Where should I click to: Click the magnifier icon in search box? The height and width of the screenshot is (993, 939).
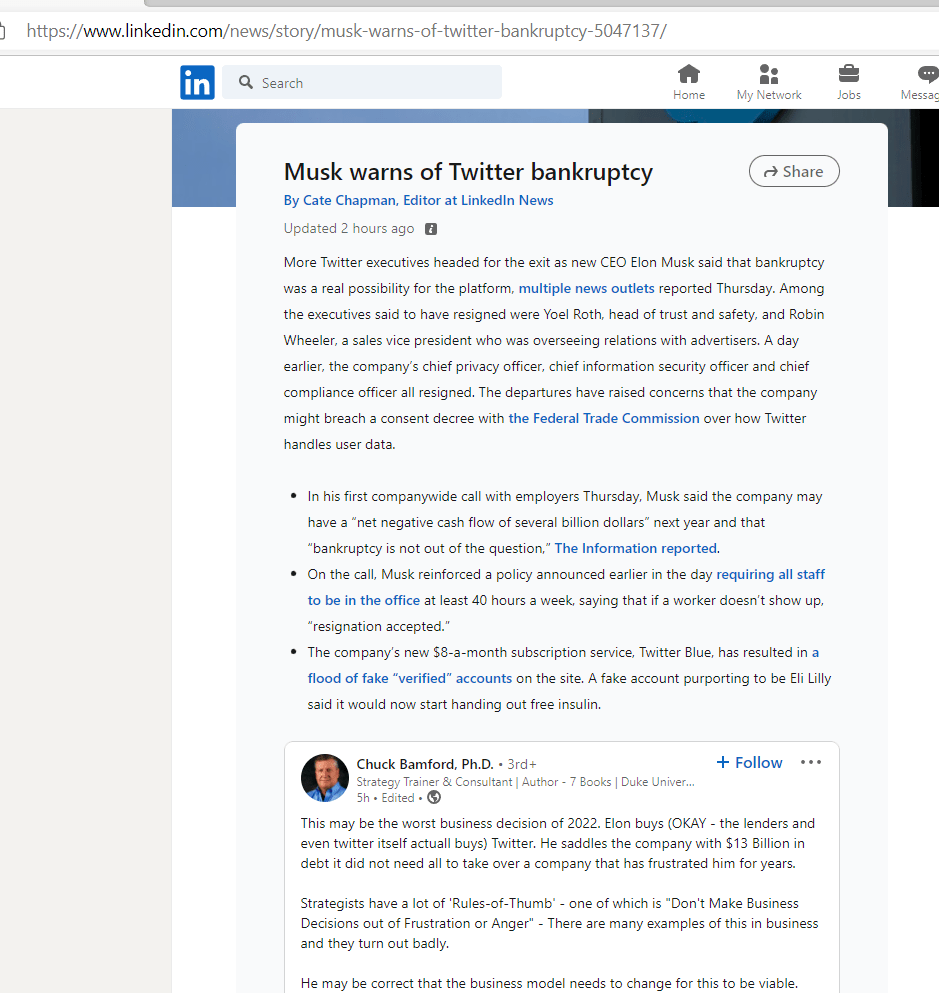coord(246,83)
